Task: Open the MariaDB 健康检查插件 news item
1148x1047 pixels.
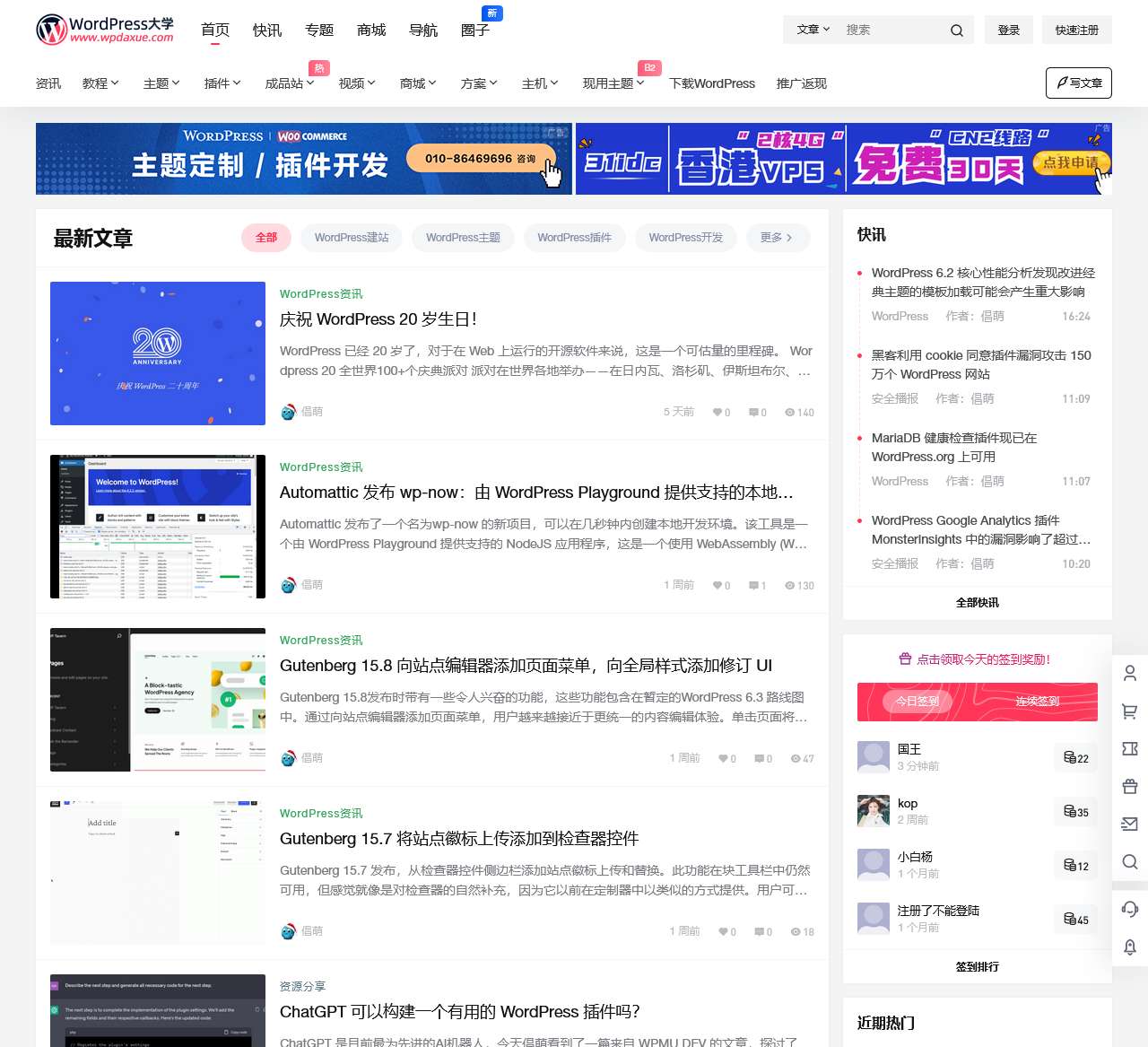Action: (x=954, y=447)
